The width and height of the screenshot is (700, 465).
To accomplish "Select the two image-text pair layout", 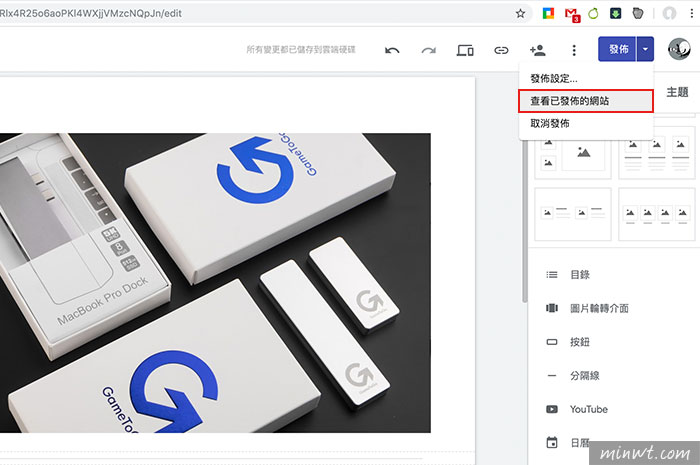I will point(573,214).
